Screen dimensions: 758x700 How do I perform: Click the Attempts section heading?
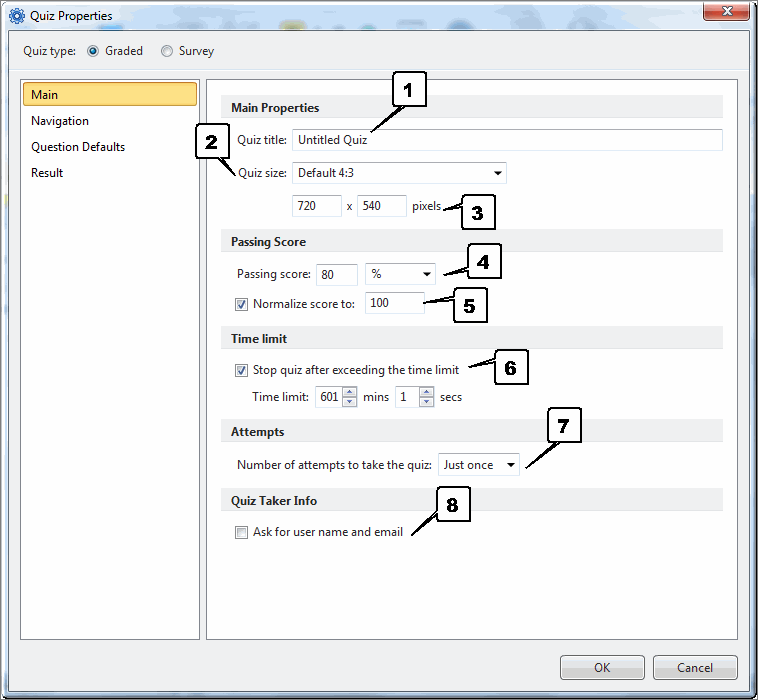point(257,432)
